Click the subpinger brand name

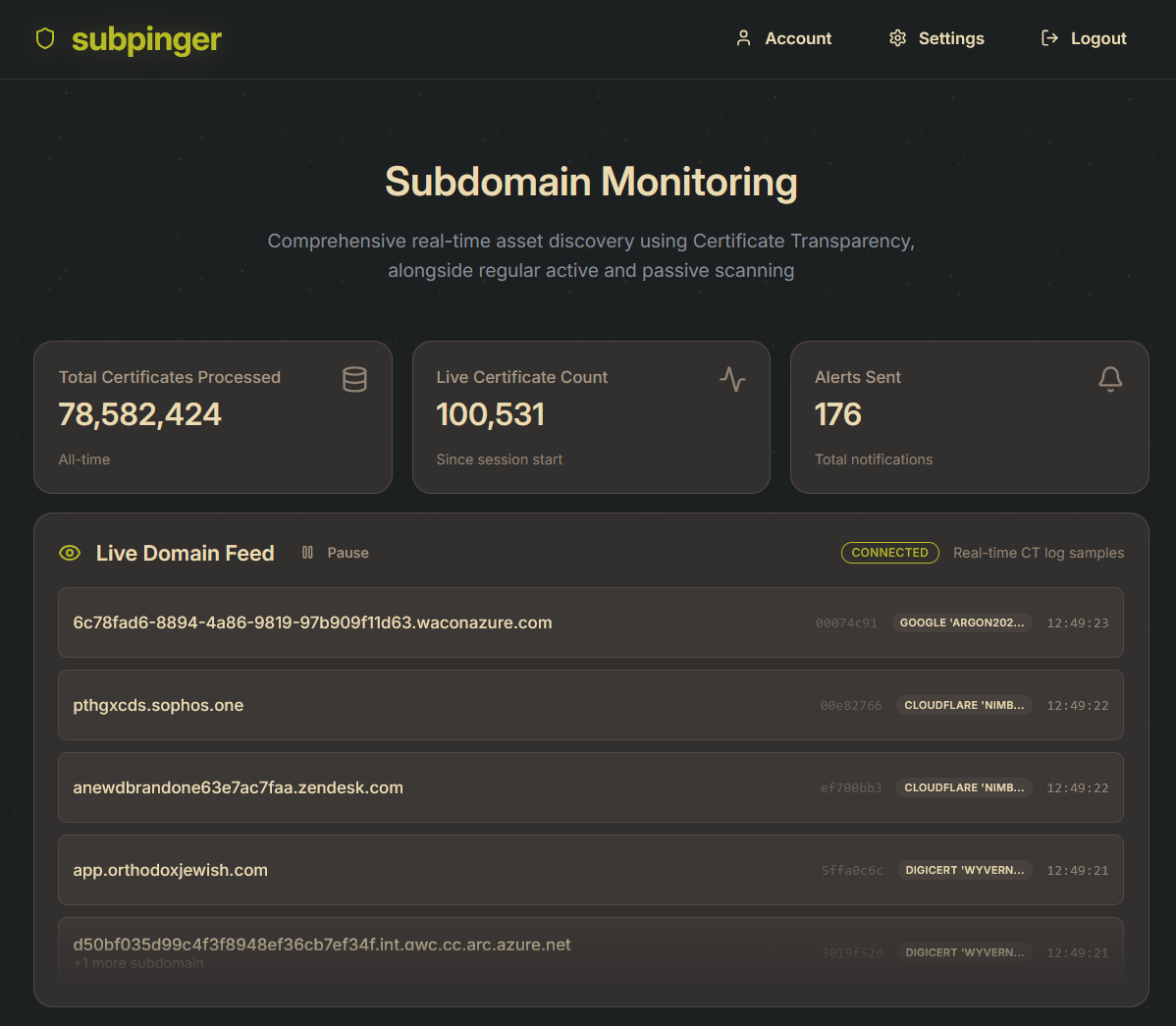146,39
